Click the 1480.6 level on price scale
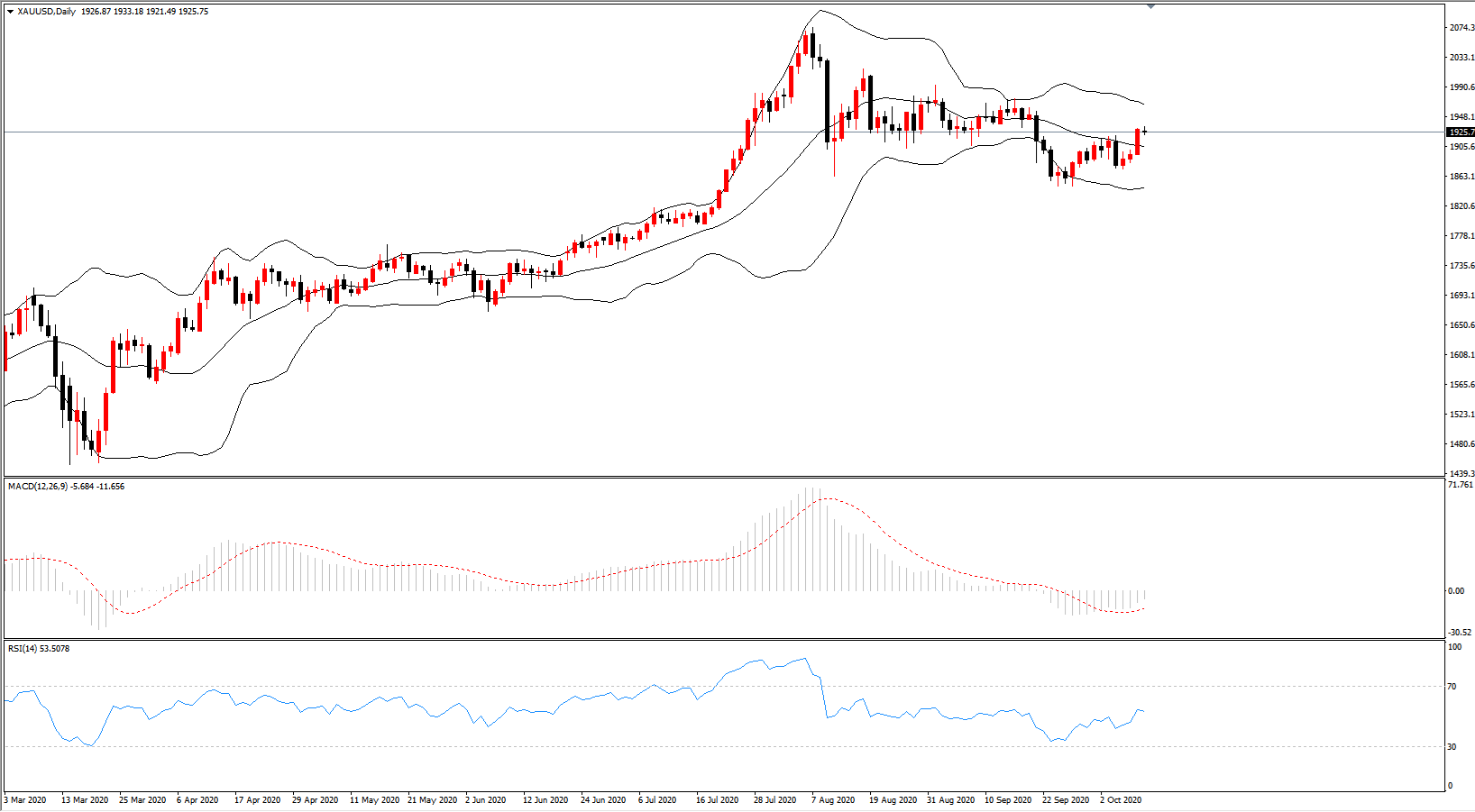Viewport: 1475px width, 812px height. [1461, 444]
